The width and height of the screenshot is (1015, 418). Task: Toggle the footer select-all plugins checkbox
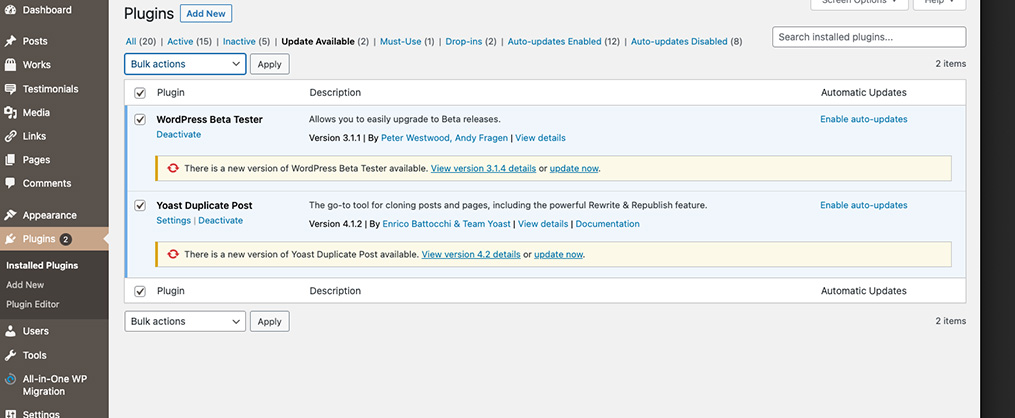coord(140,292)
